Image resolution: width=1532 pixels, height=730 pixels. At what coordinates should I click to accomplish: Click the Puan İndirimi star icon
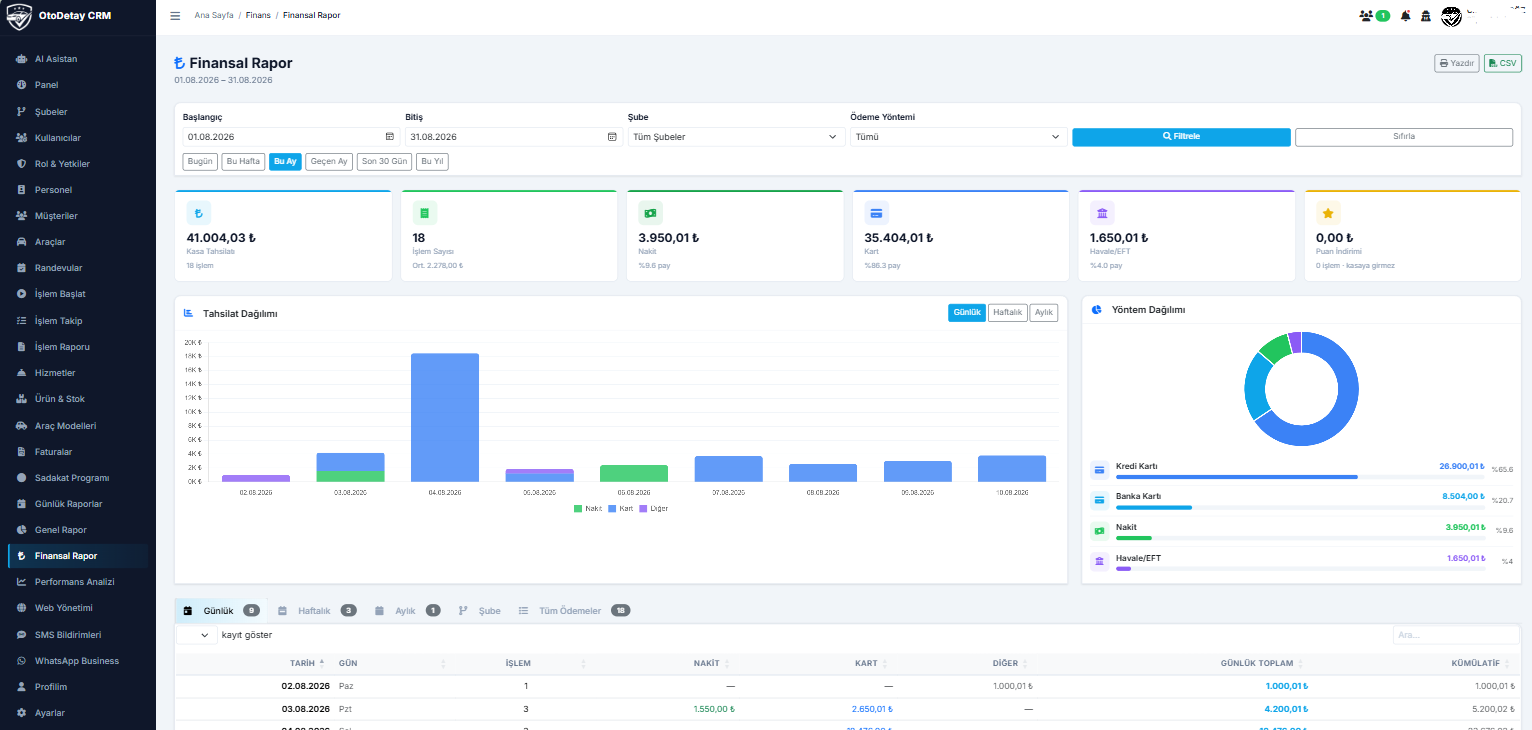1328,213
